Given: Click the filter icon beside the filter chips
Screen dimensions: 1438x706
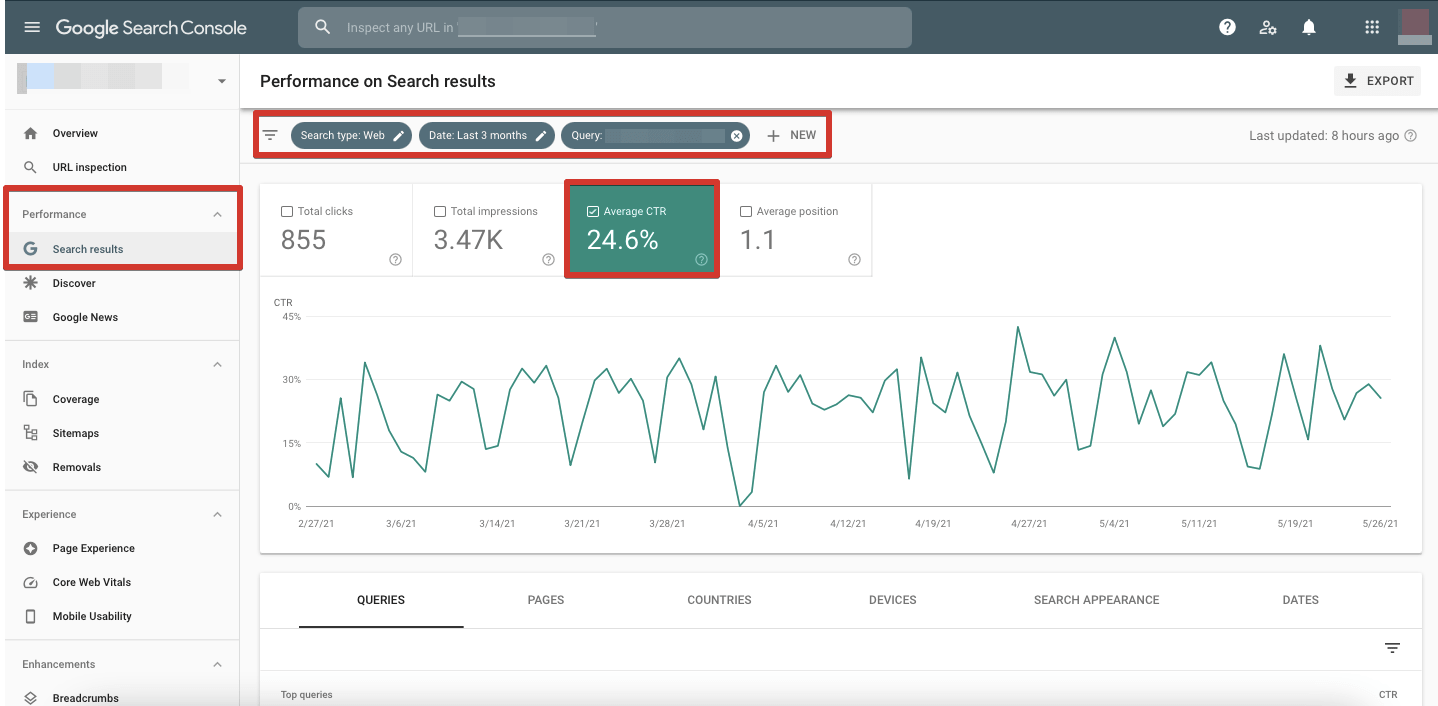Looking at the screenshot, I should [270, 135].
